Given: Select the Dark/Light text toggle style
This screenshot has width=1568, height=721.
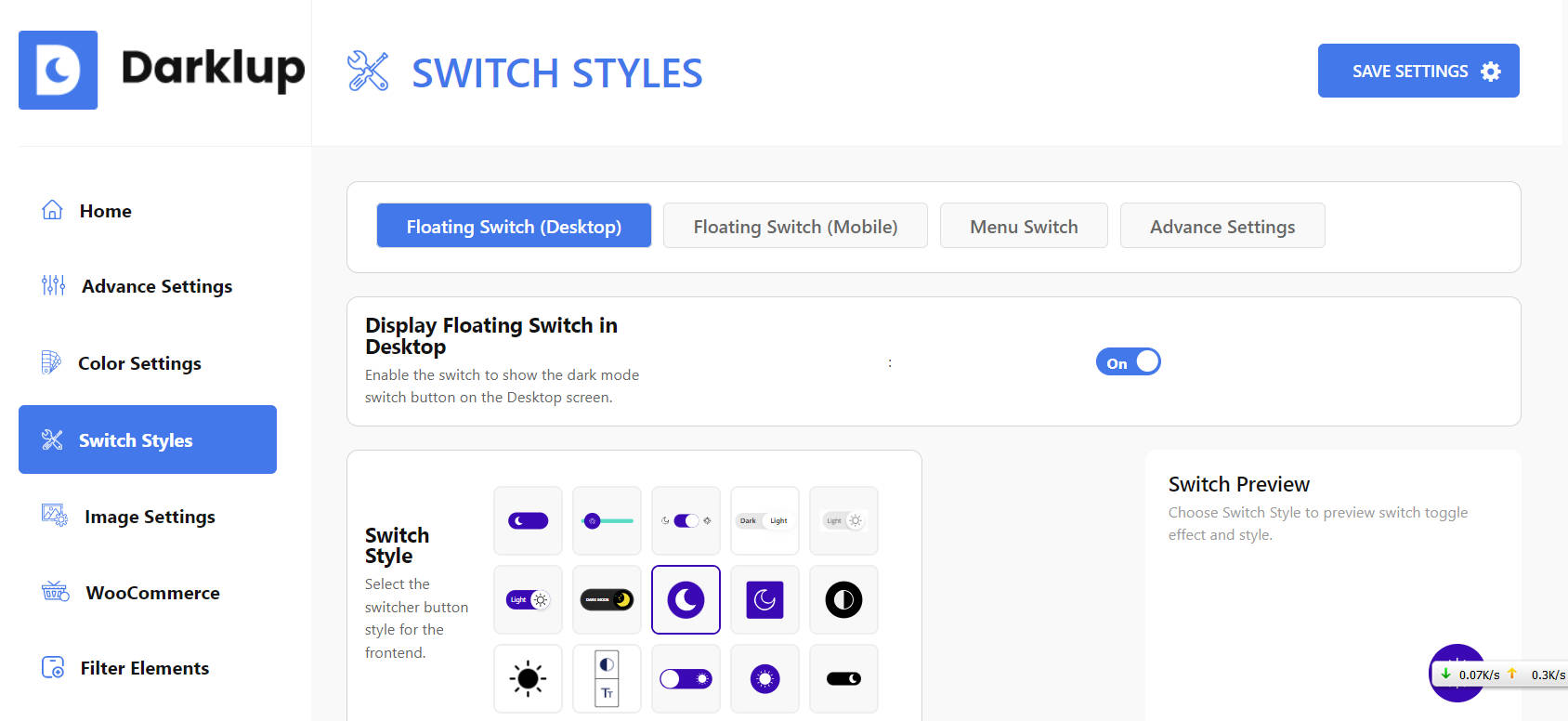Looking at the screenshot, I should 764,521.
